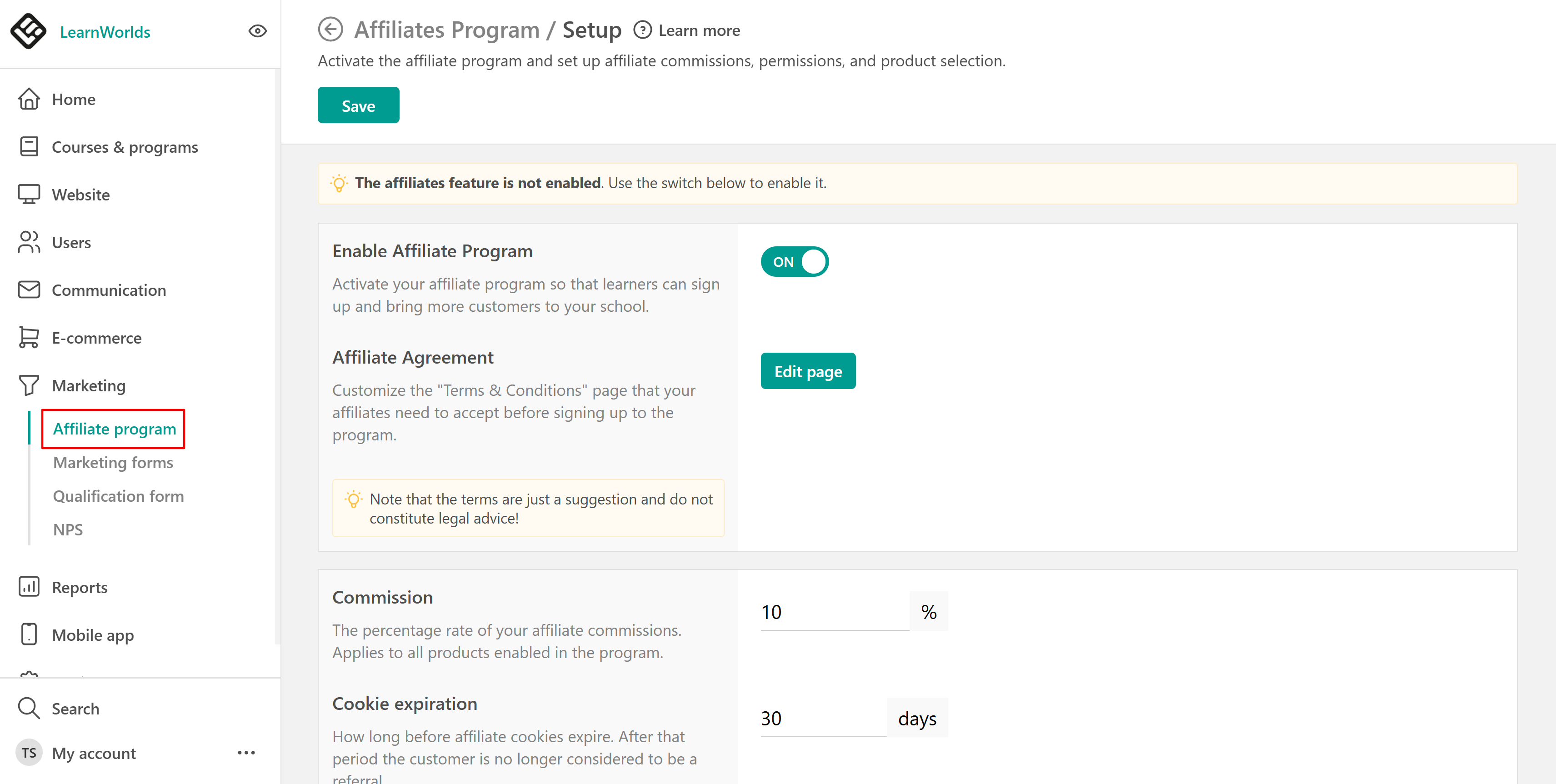Click the Commission percentage input field
Viewport: 1556px width, 784px height.
(833, 612)
